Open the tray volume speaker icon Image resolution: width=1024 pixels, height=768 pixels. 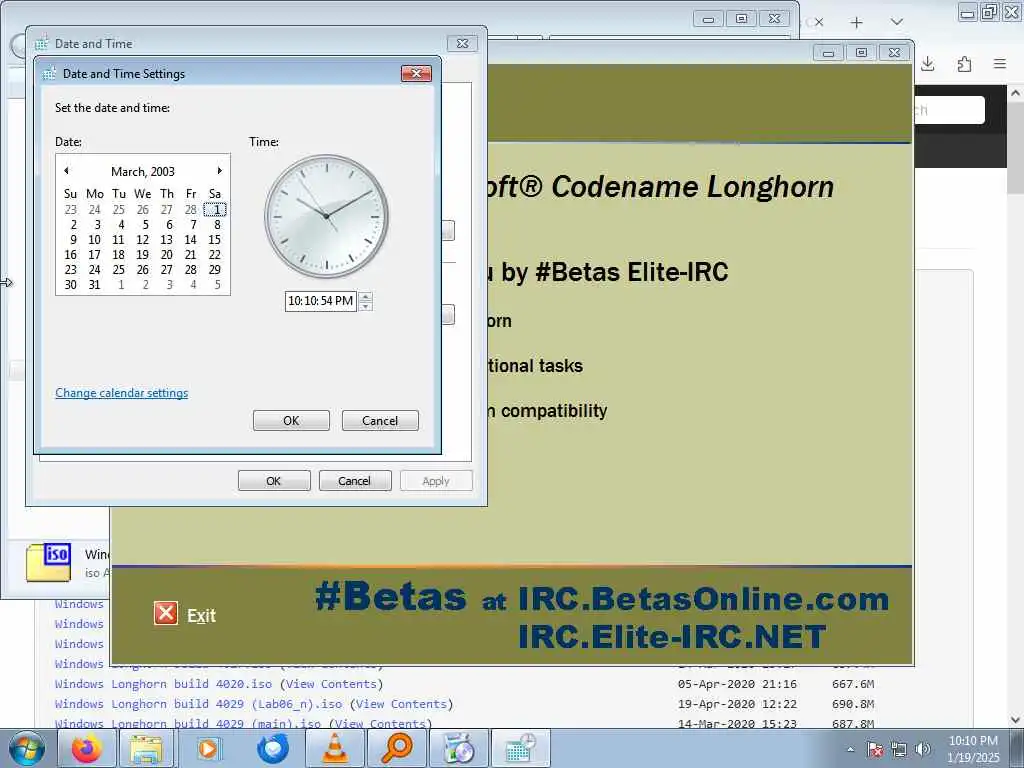tap(923, 749)
